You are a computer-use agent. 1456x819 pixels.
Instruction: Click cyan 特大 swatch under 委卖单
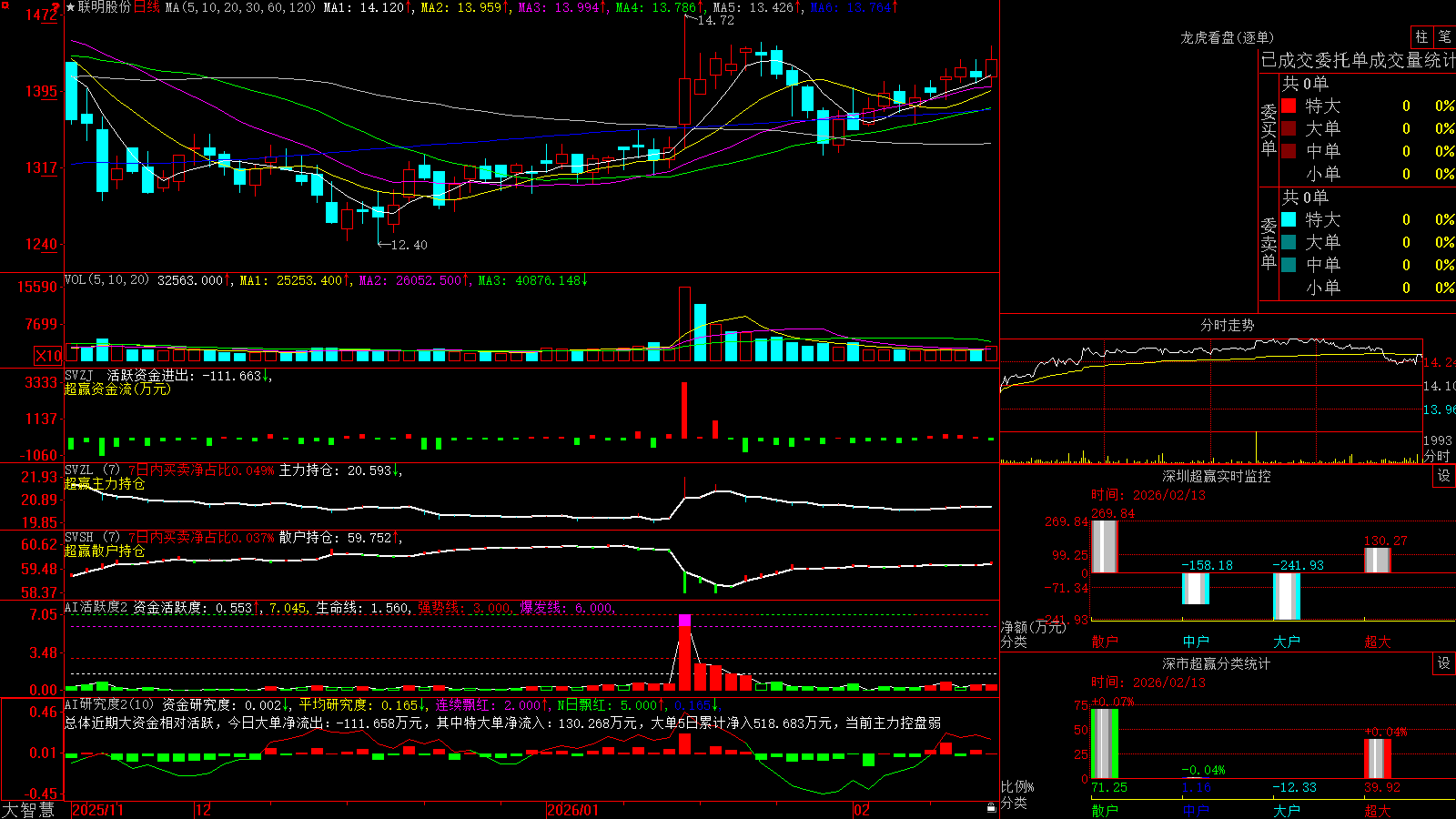pos(1289,219)
